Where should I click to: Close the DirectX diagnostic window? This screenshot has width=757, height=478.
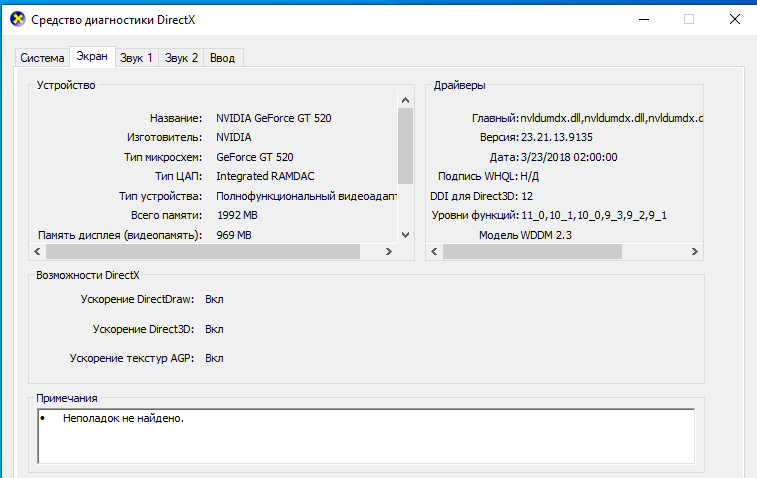pyautogui.click(x=734, y=19)
